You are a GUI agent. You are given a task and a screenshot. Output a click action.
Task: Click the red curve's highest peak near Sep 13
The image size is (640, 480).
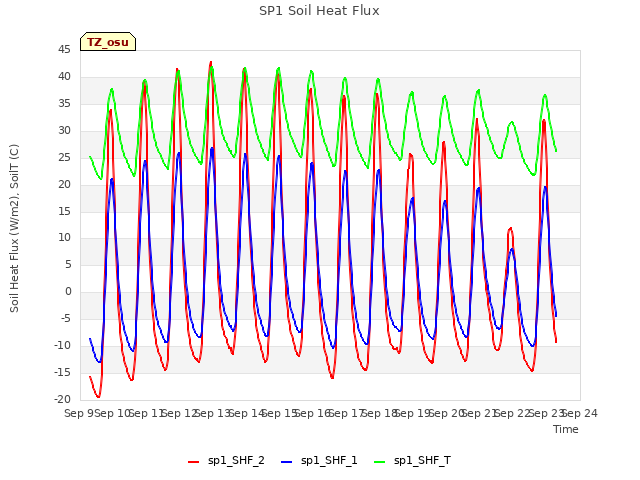211,62
